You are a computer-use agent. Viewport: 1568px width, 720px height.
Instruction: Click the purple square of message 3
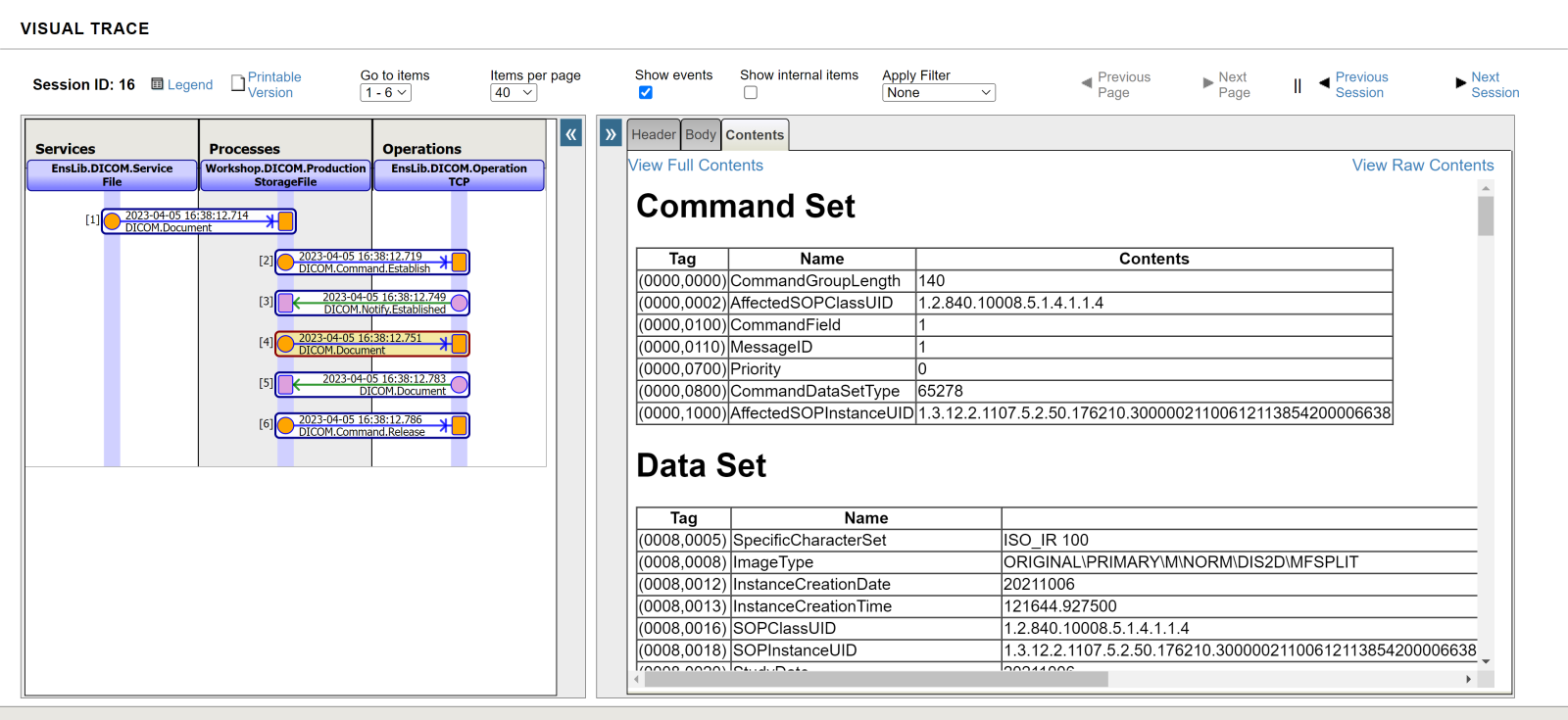pos(285,304)
